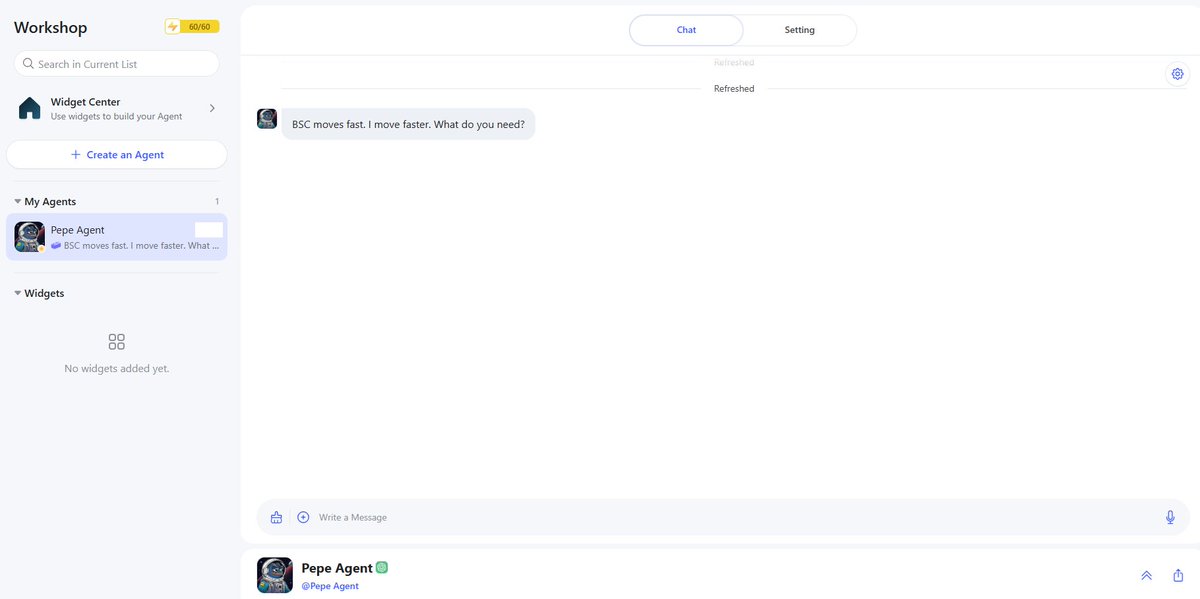Click Search in Current List field
The height and width of the screenshot is (599, 1200).
117,64
